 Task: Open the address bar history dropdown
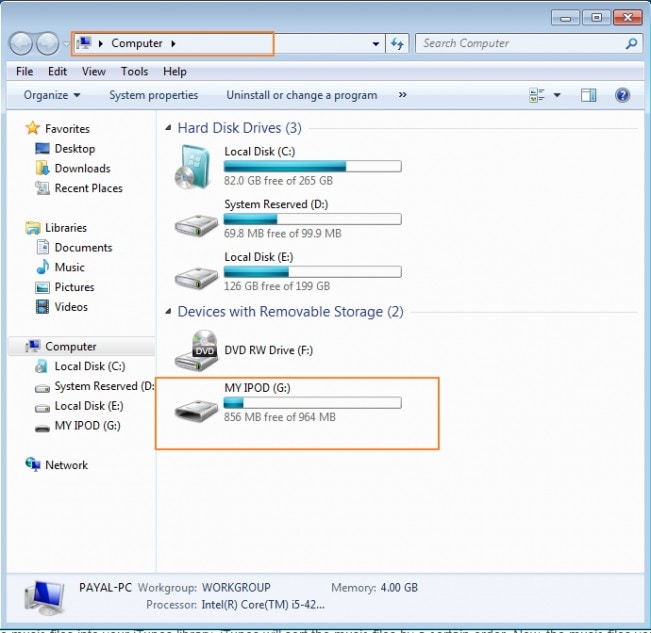click(x=376, y=44)
